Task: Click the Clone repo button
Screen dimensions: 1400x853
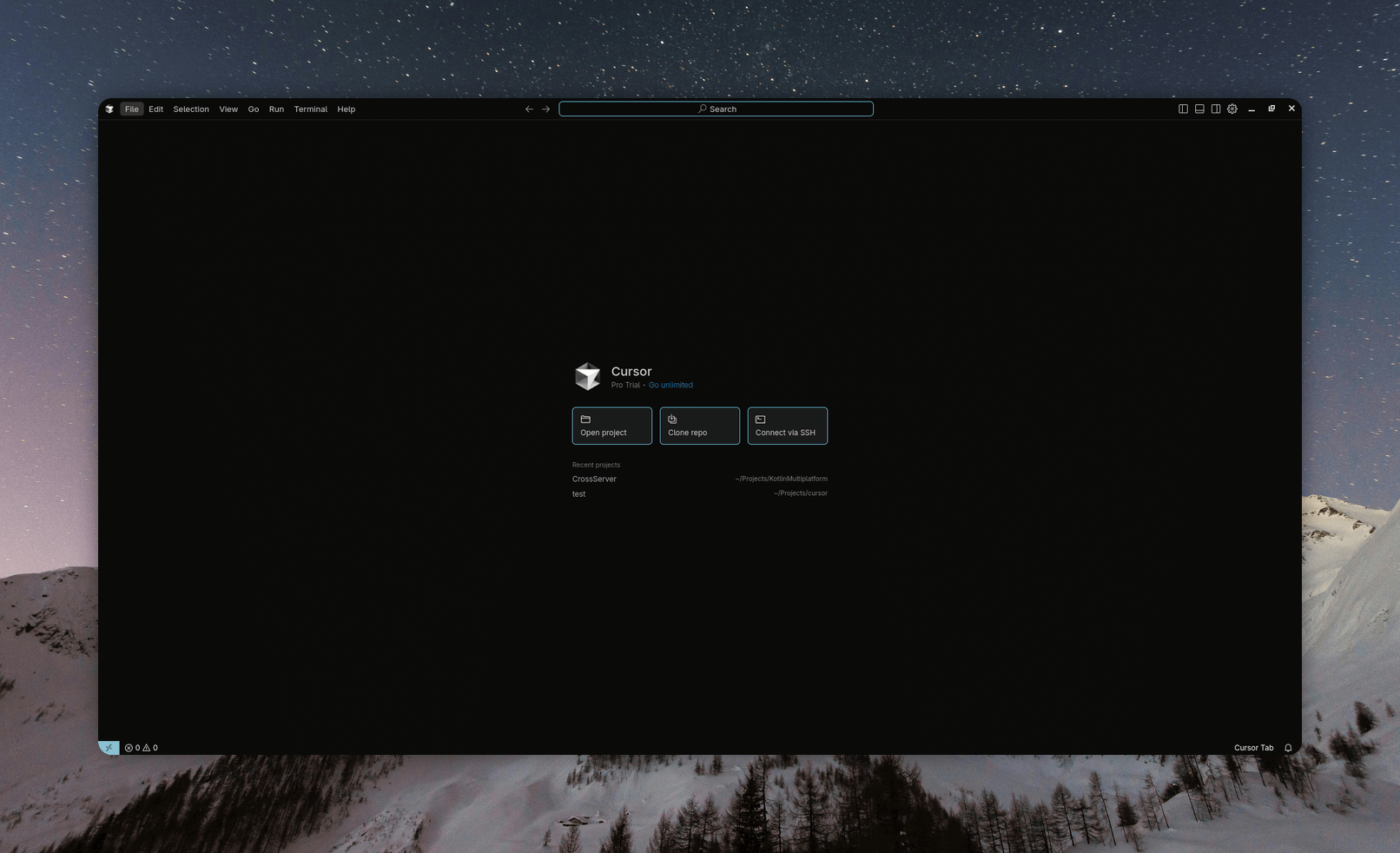Action: click(x=700, y=426)
